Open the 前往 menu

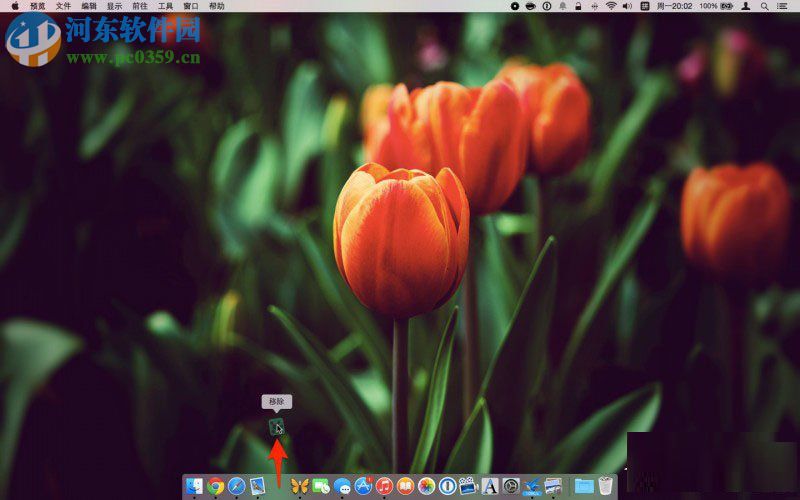coord(140,6)
